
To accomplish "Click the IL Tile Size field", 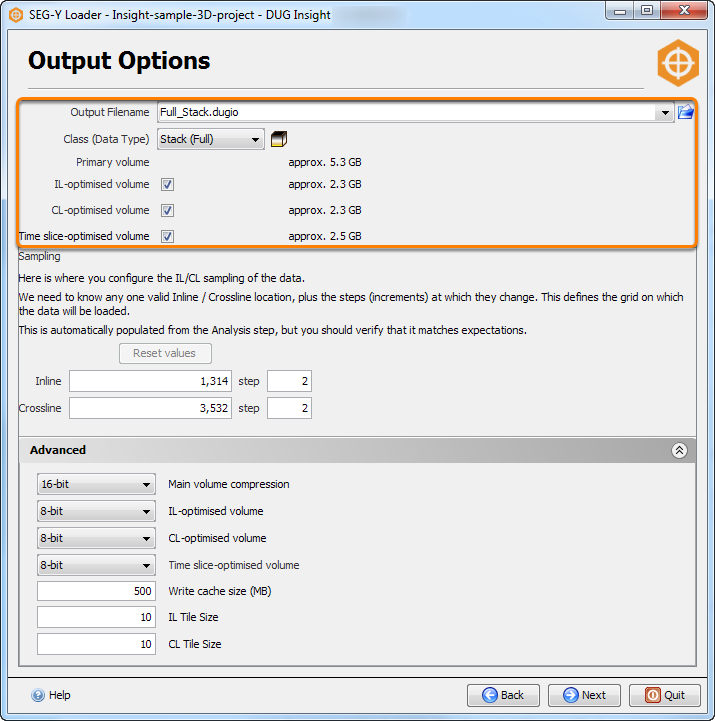I will [97, 617].
